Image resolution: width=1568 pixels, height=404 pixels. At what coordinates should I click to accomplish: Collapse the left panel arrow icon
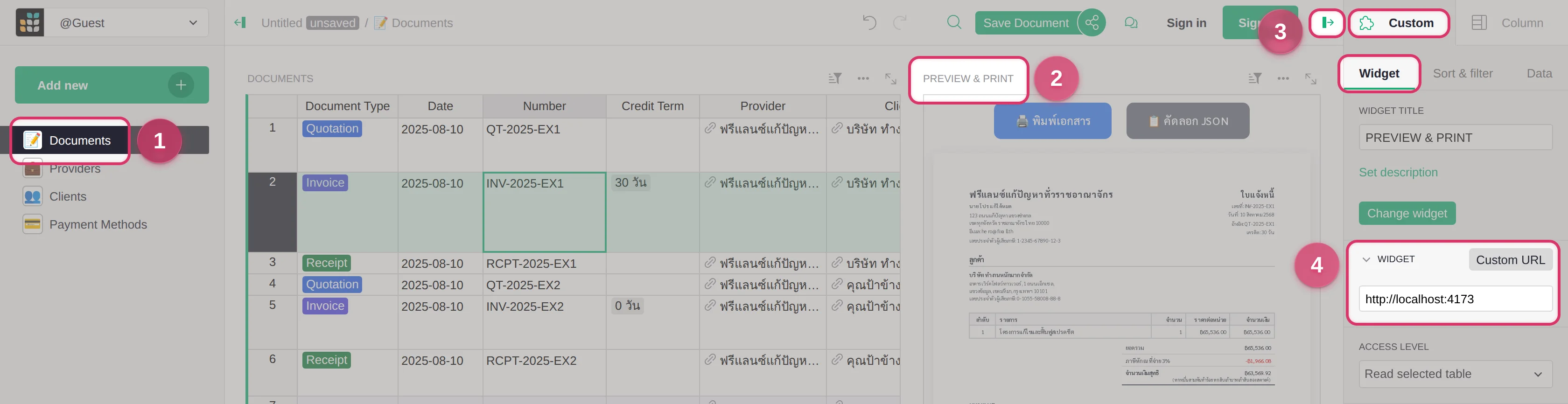(x=240, y=23)
